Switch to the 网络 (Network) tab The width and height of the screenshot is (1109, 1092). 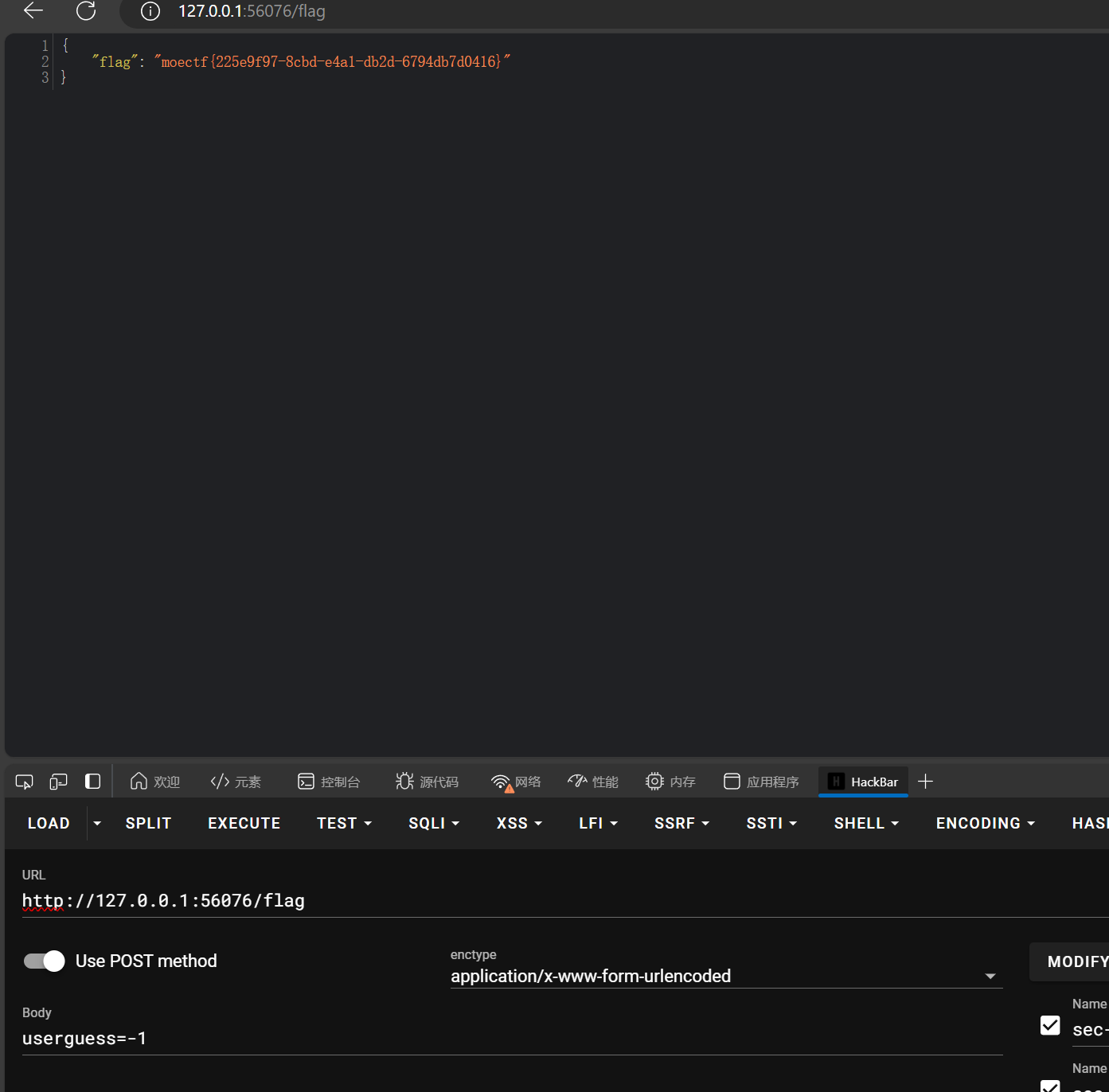point(516,782)
